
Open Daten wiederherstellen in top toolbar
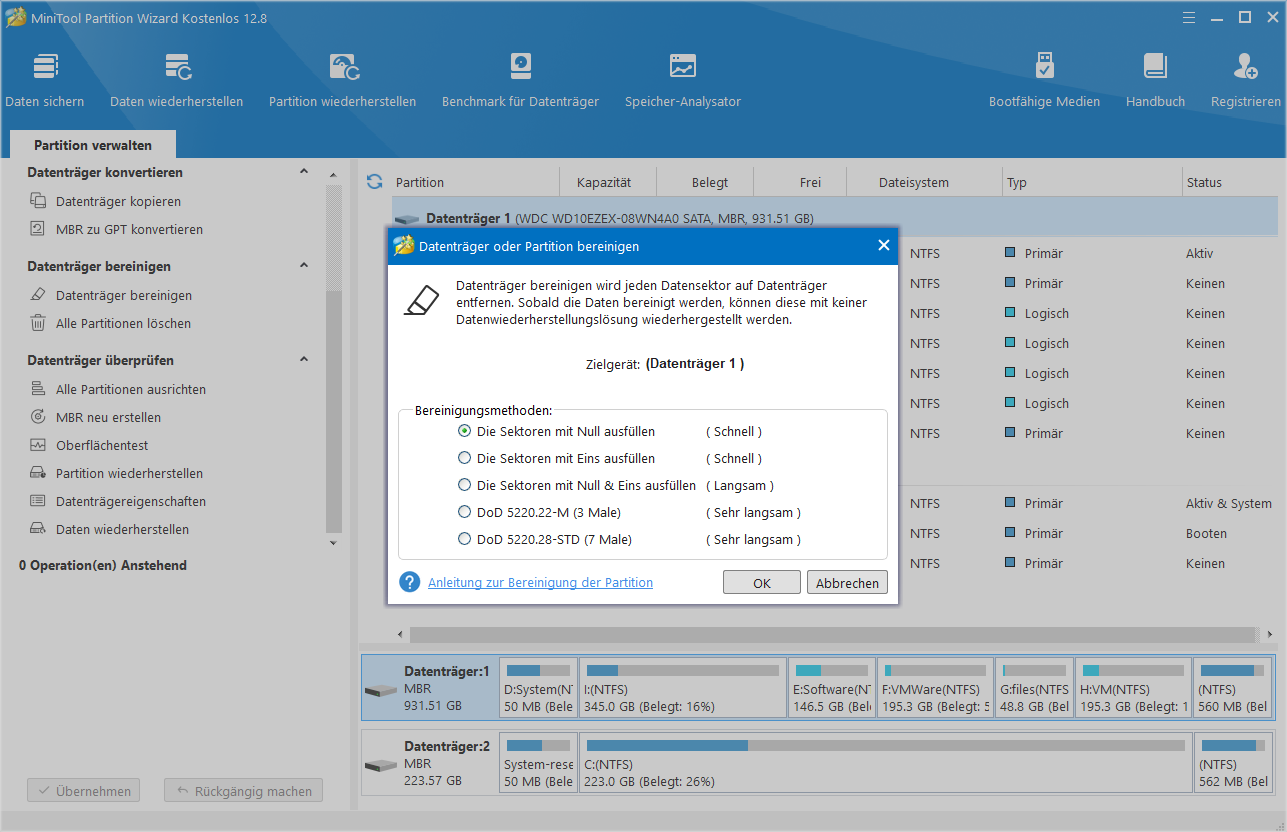(x=177, y=80)
